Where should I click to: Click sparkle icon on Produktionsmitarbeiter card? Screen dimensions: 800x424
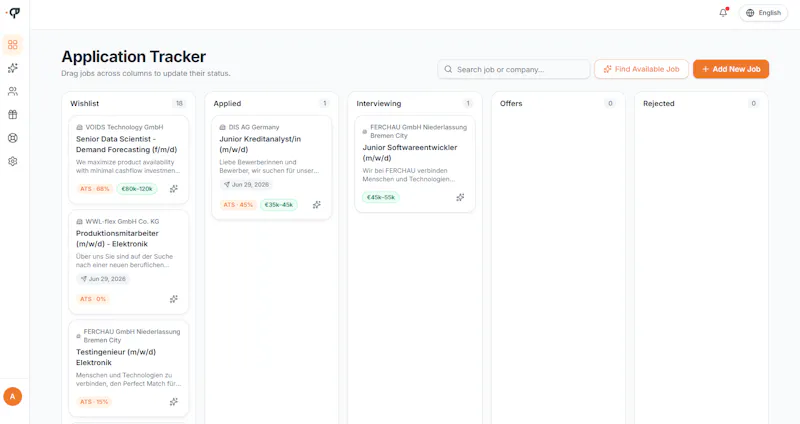(x=173, y=299)
